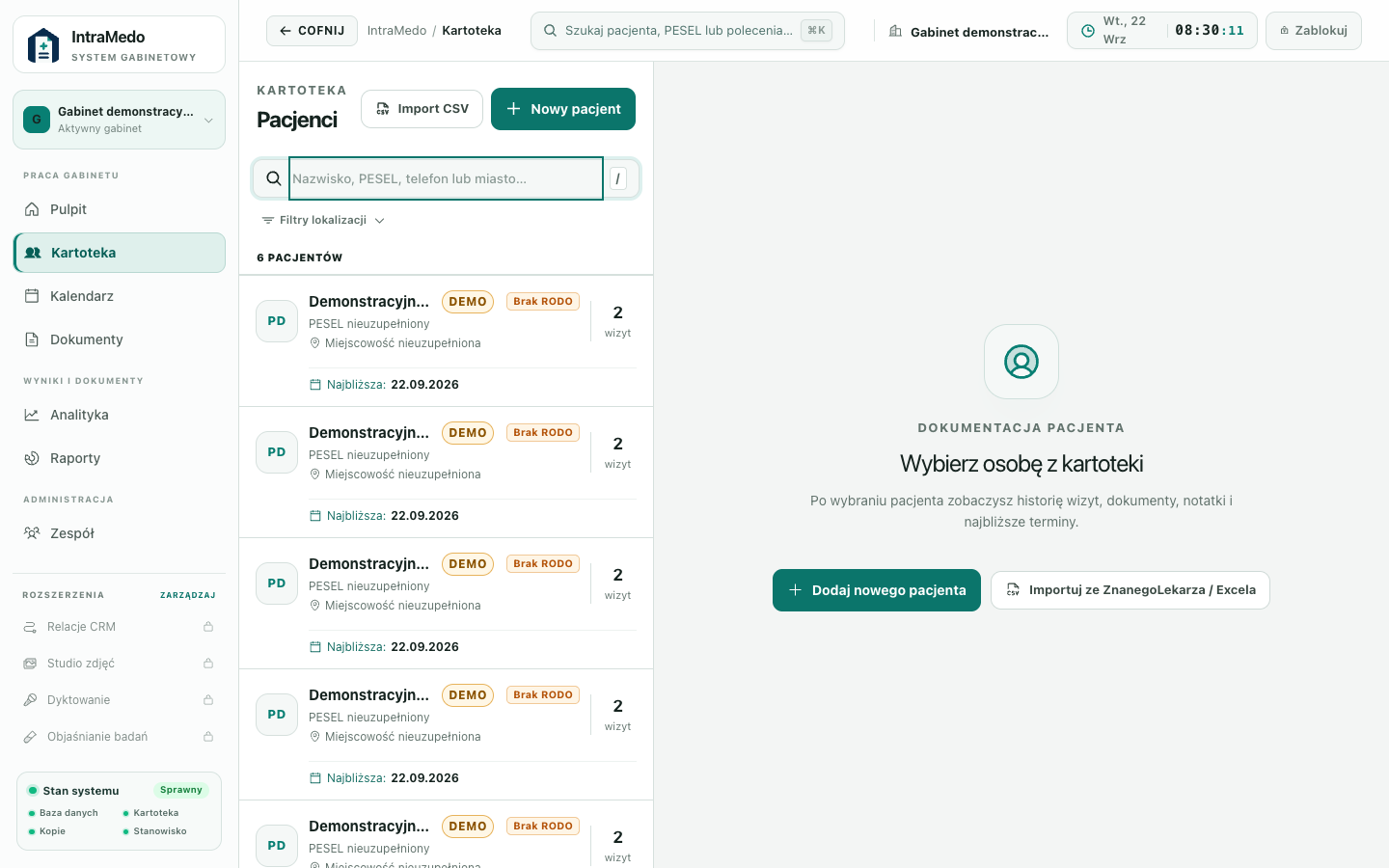Click the ZARZĄDZAJ extensions link
Screen dimensions: 1389x868
click(x=188, y=595)
